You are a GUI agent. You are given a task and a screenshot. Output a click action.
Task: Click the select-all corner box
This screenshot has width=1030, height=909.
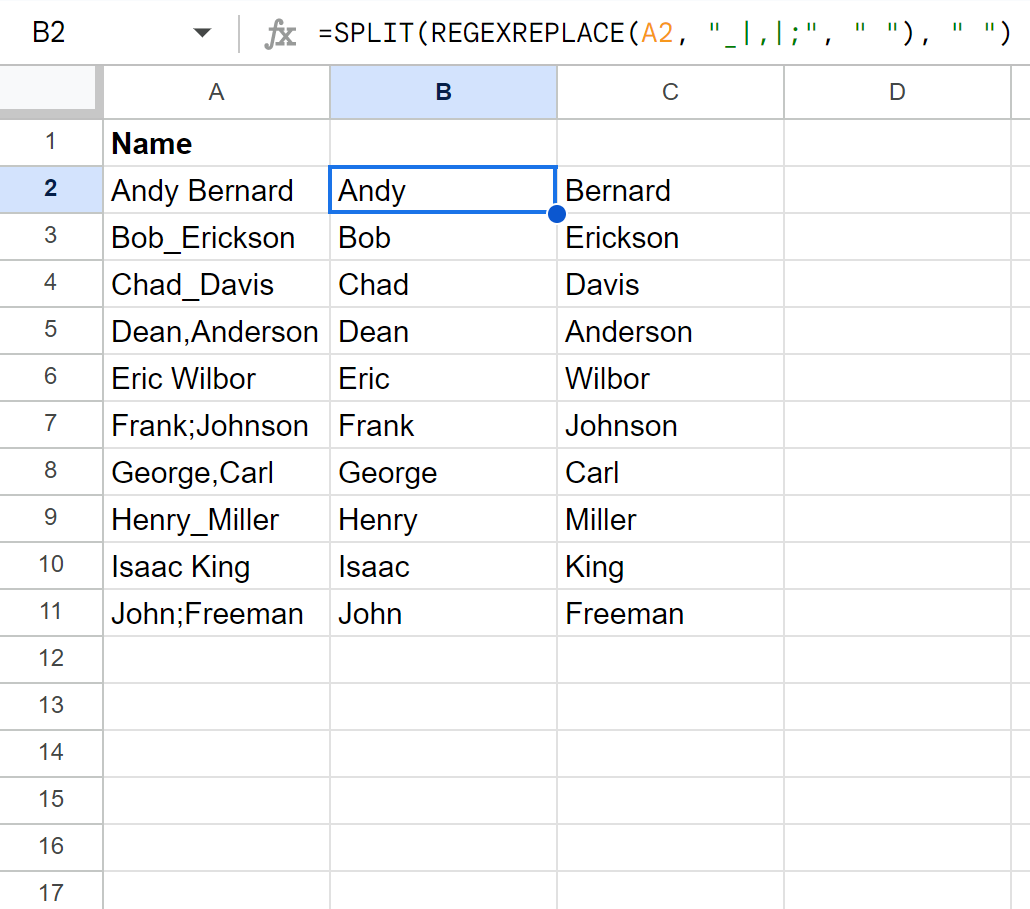[x=51, y=91]
